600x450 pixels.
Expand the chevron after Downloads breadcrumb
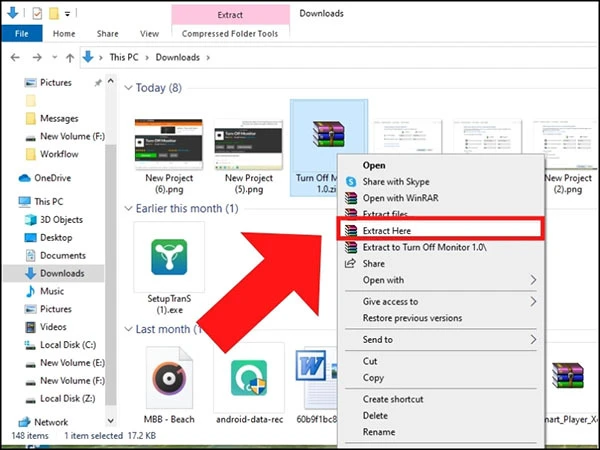[208, 58]
